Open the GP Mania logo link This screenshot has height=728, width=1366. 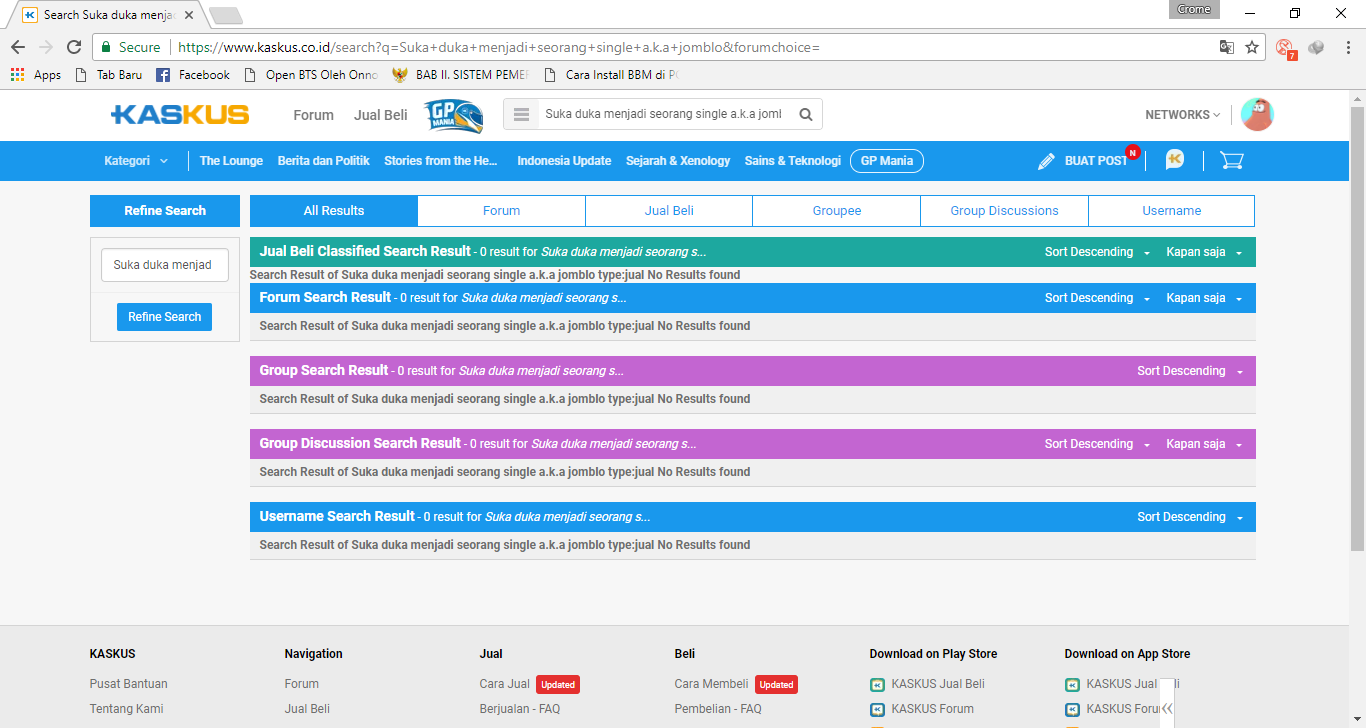point(453,115)
